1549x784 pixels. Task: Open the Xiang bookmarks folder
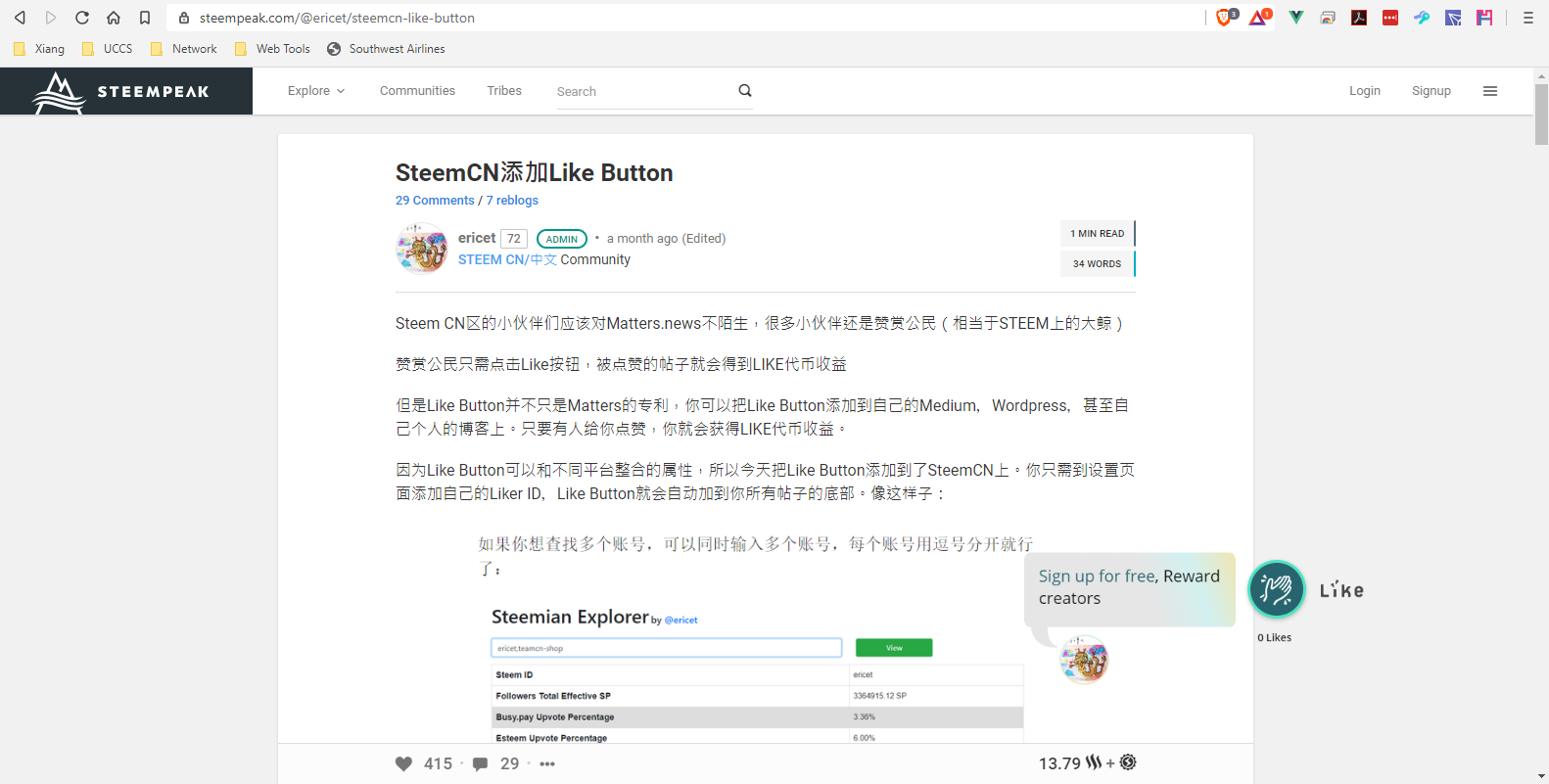click(39, 49)
